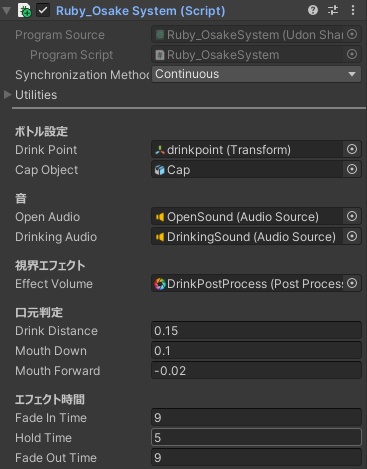Viewport: 367px width, 469px height.
Task: Open the component three-dot context menu
Action: click(353, 10)
